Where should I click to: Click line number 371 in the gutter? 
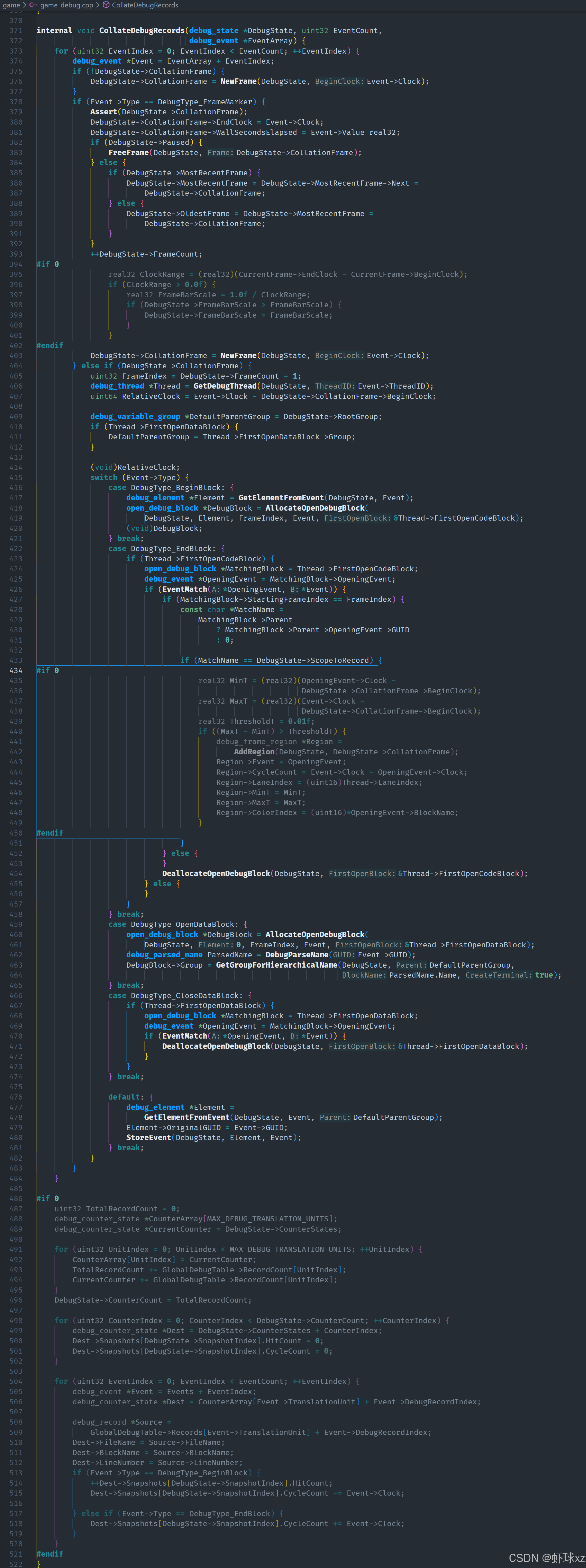[x=16, y=31]
